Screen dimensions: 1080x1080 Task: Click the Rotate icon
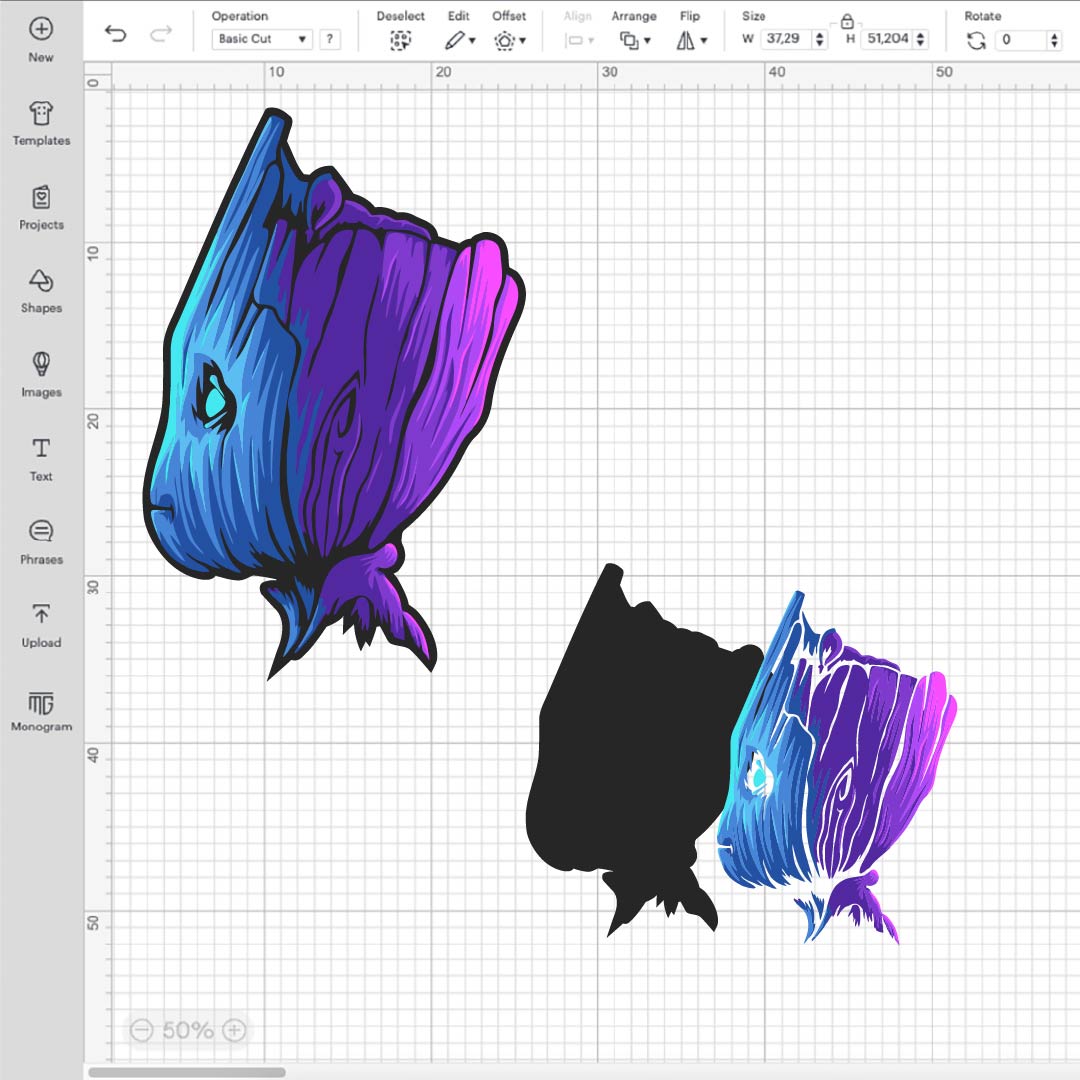coord(976,41)
